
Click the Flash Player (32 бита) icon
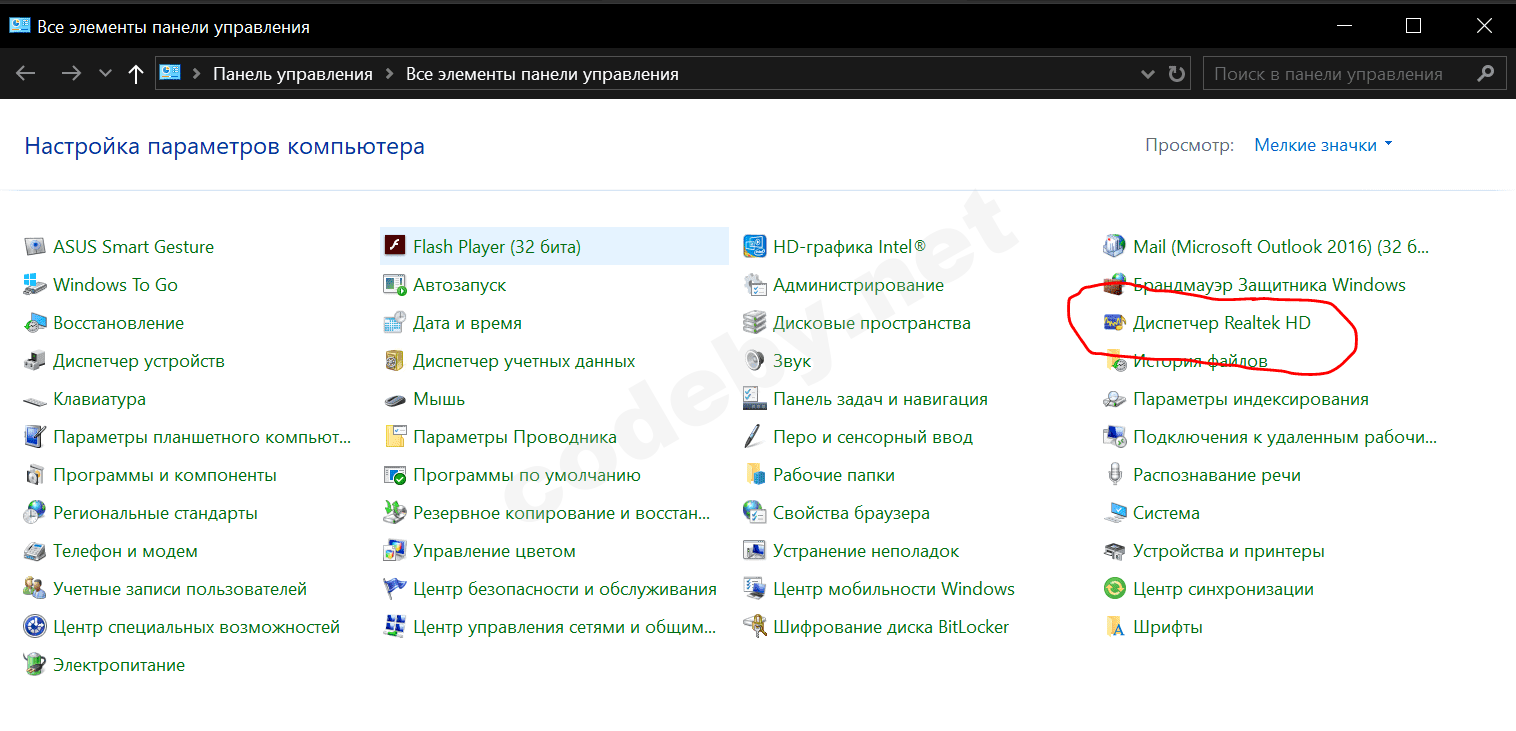[x=395, y=247]
